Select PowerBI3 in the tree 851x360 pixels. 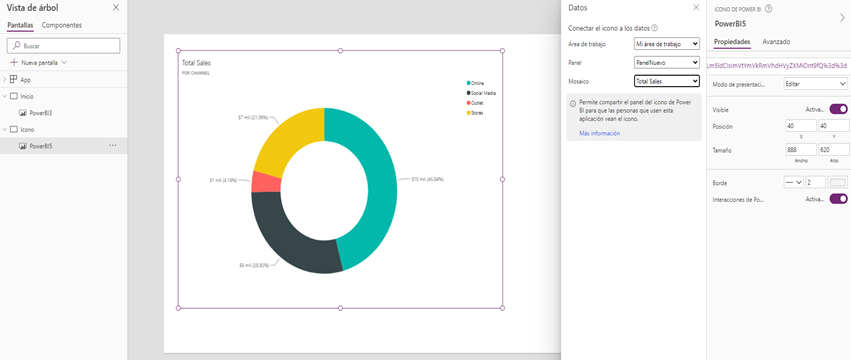click(x=41, y=113)
